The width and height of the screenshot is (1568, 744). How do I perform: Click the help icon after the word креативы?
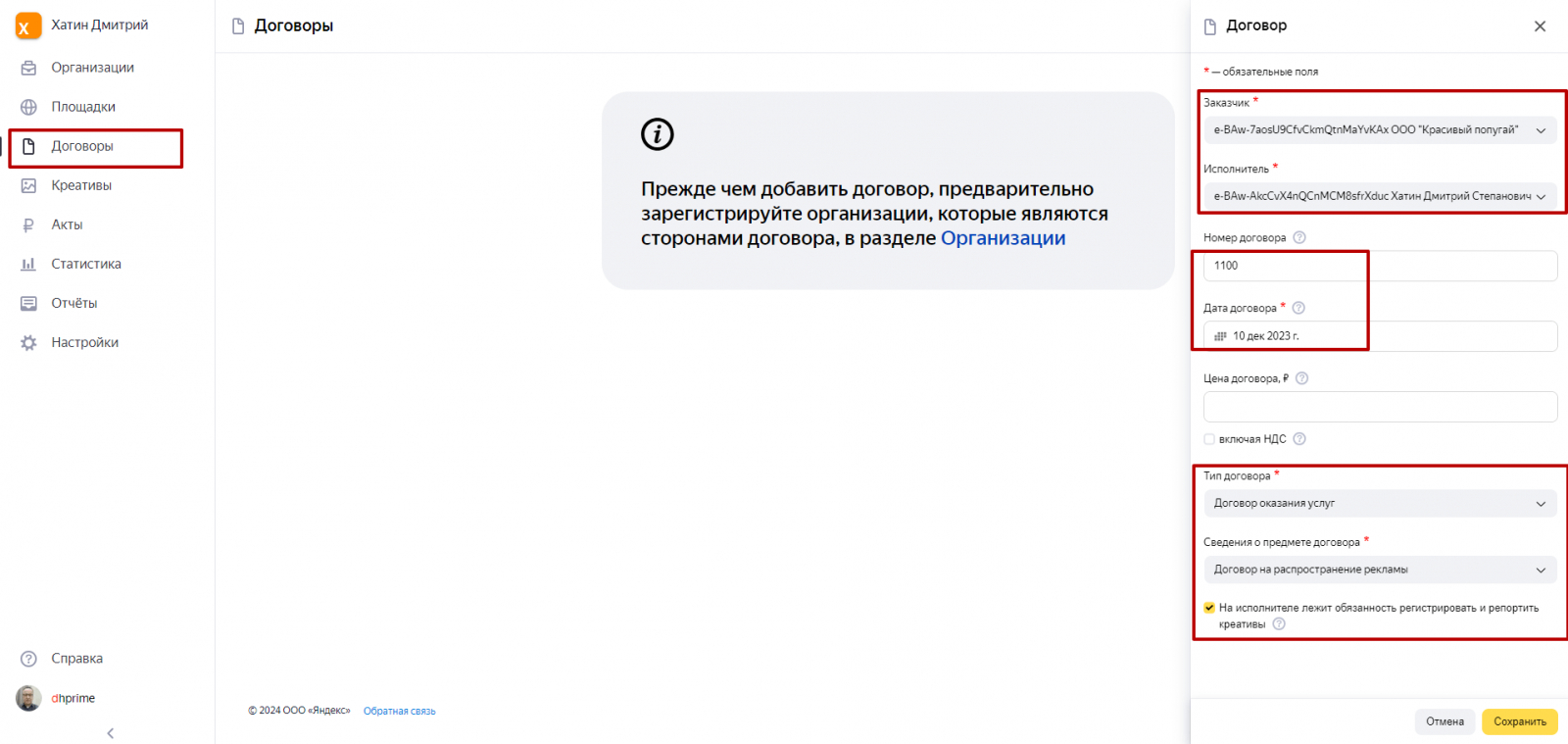tap(1279, 623)
